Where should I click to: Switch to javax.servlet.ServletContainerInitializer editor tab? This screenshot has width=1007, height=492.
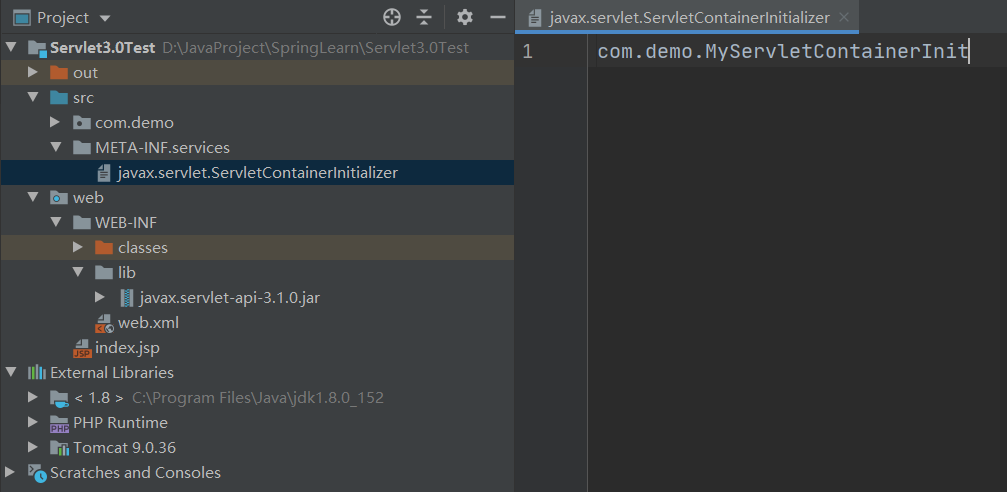click(x=687, y=17)
